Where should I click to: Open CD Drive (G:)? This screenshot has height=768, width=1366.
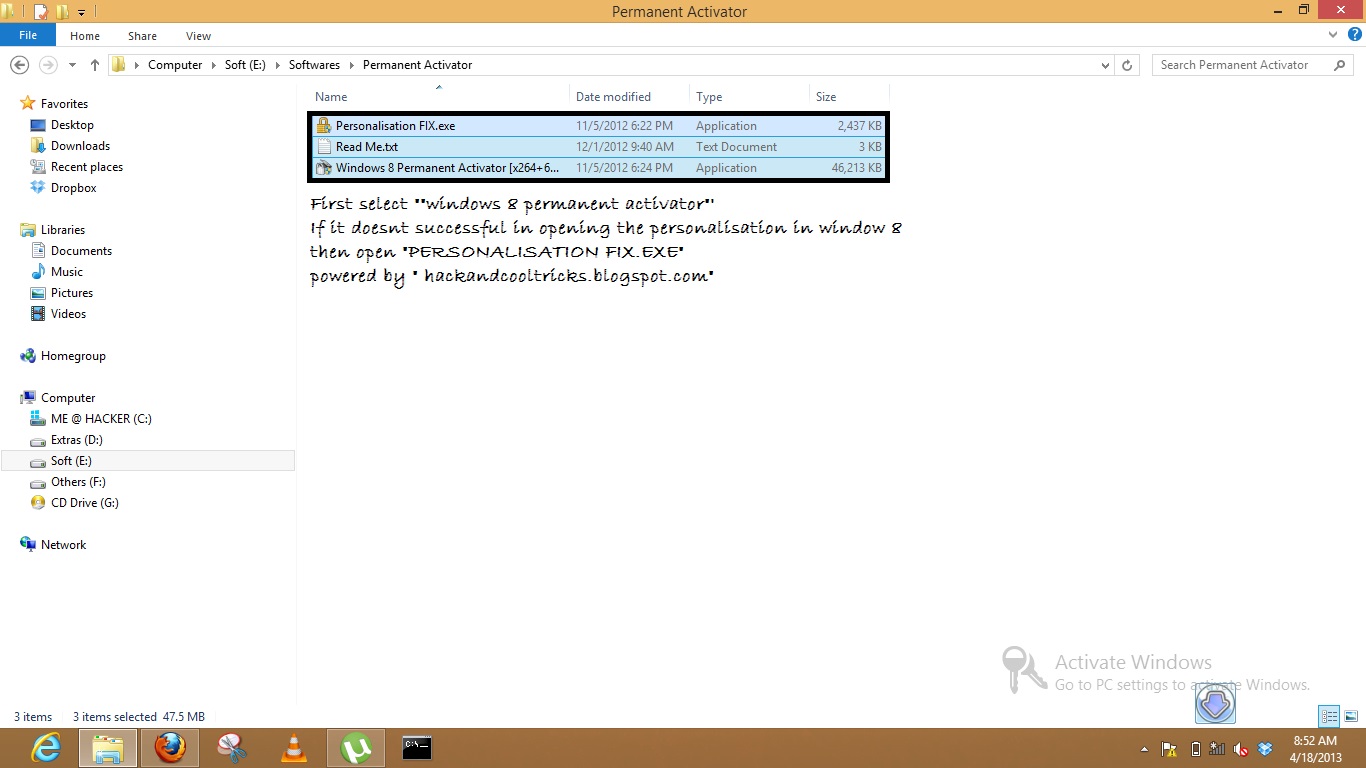click(84, 503)
